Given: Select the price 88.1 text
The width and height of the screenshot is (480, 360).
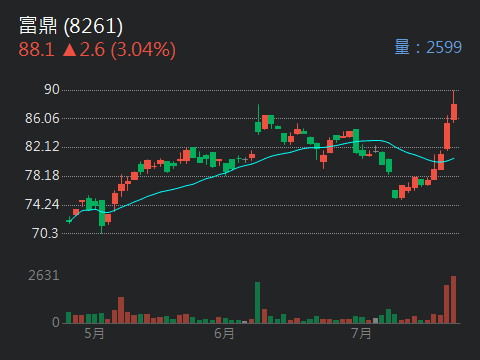Looking at the screenshot, I should click(37, 50).
